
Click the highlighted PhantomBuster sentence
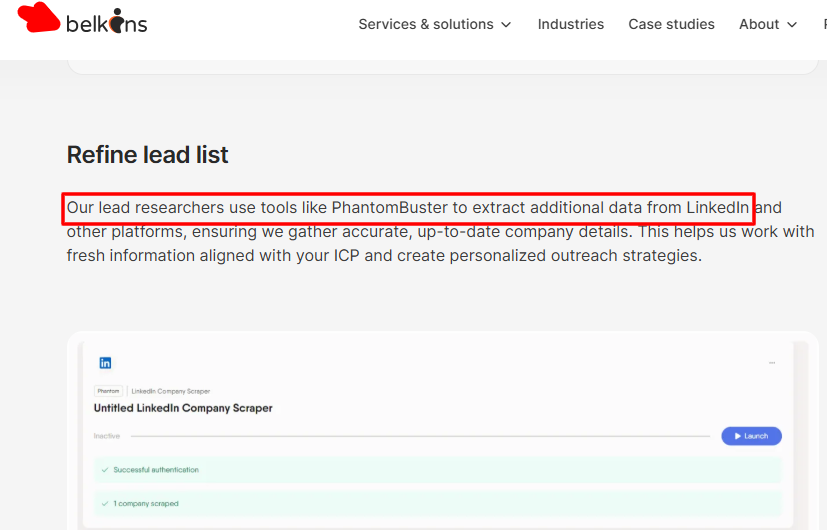(408, 208)
